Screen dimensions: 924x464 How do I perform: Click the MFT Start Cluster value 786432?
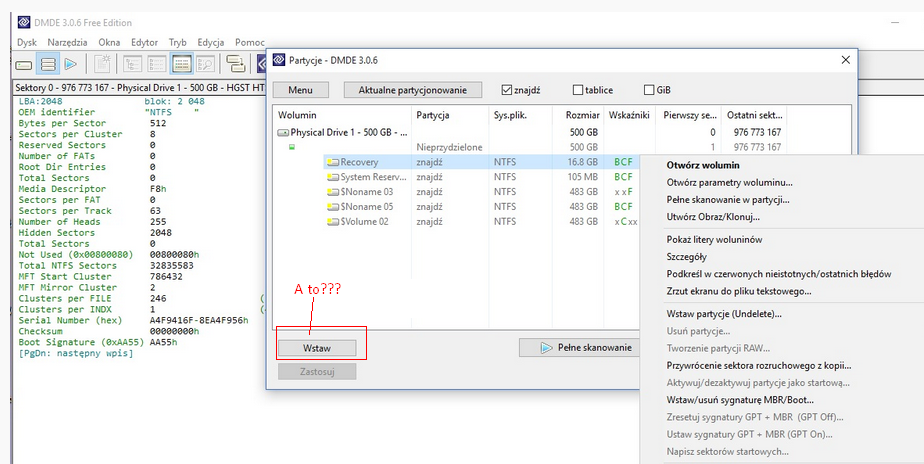(167, 277)
